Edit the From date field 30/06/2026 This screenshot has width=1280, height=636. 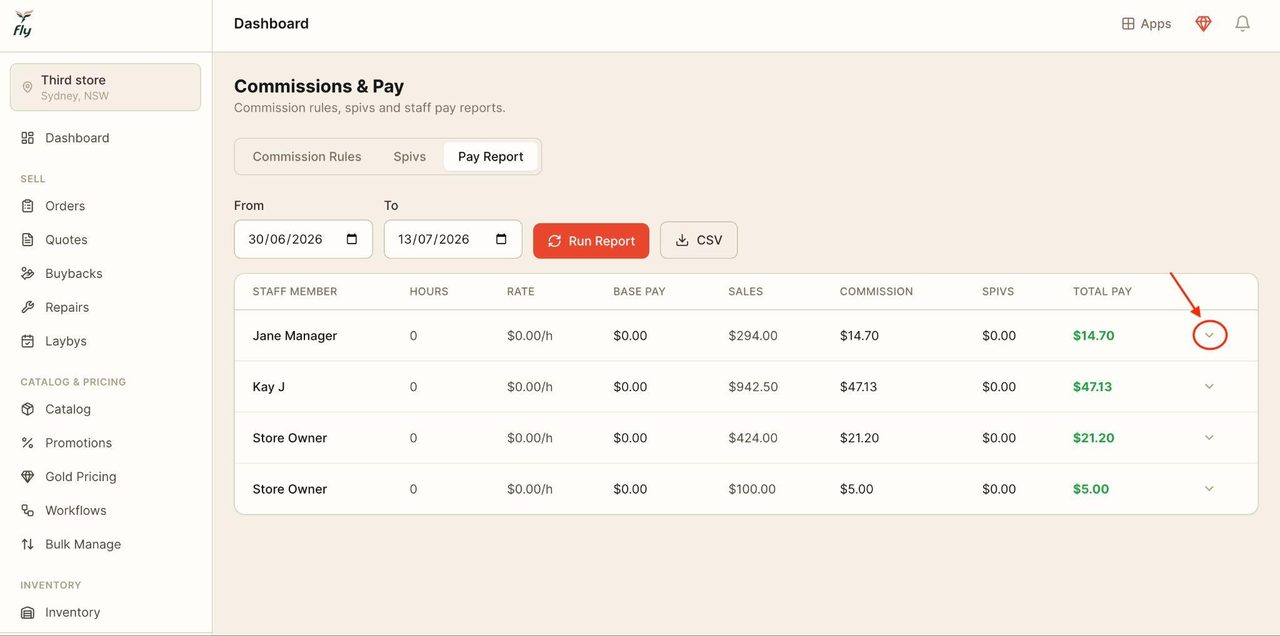click(x=303, y=239)
